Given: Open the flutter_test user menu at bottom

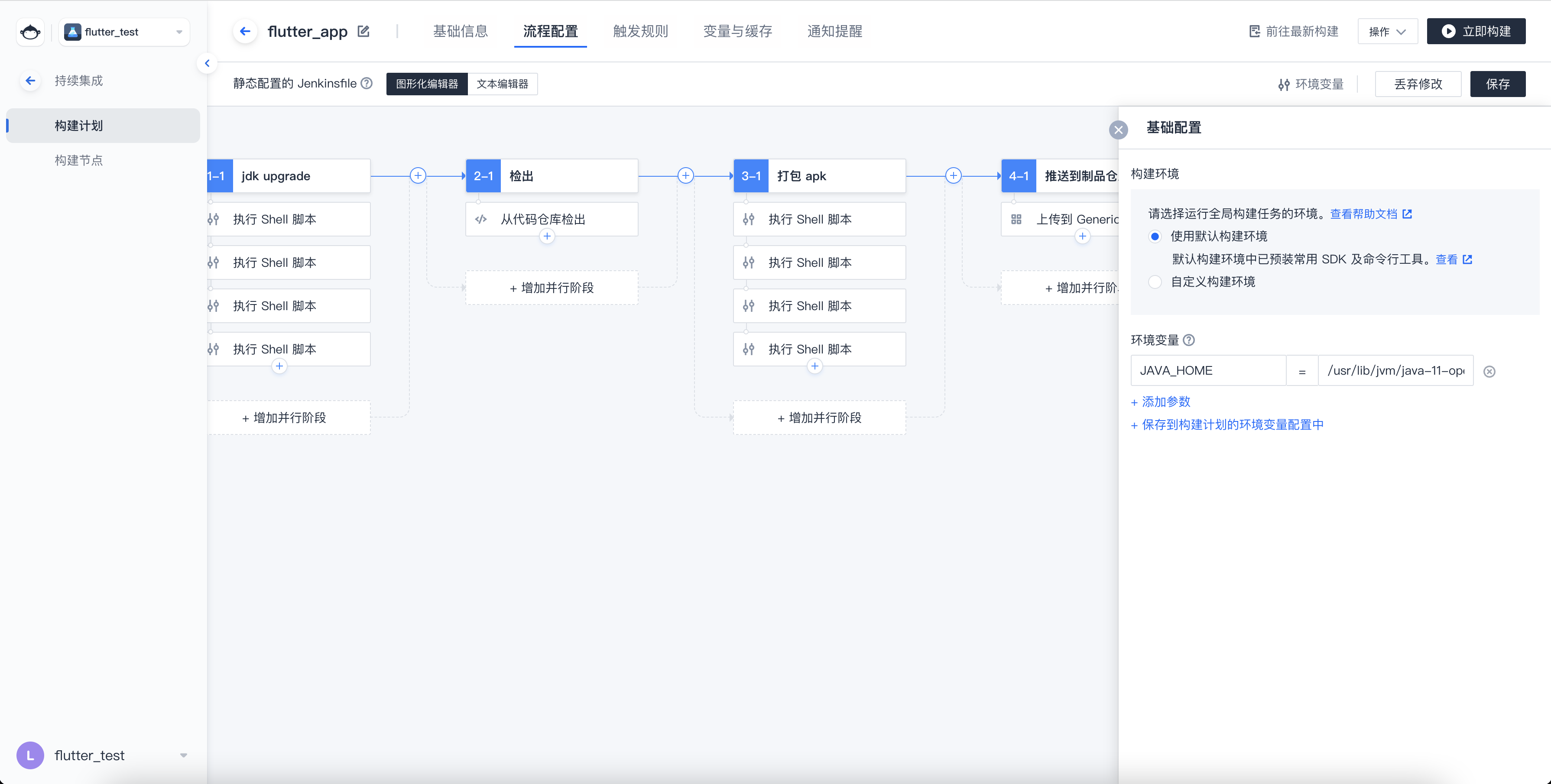Looking at the screenshot, I should 102,755.
